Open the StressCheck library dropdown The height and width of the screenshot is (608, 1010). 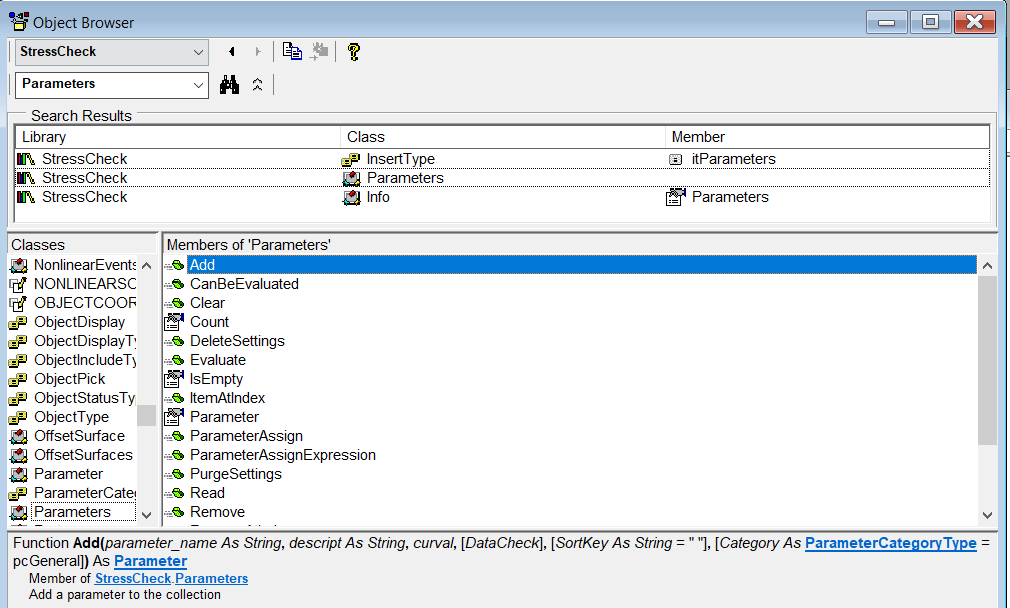tap(197, 52)
